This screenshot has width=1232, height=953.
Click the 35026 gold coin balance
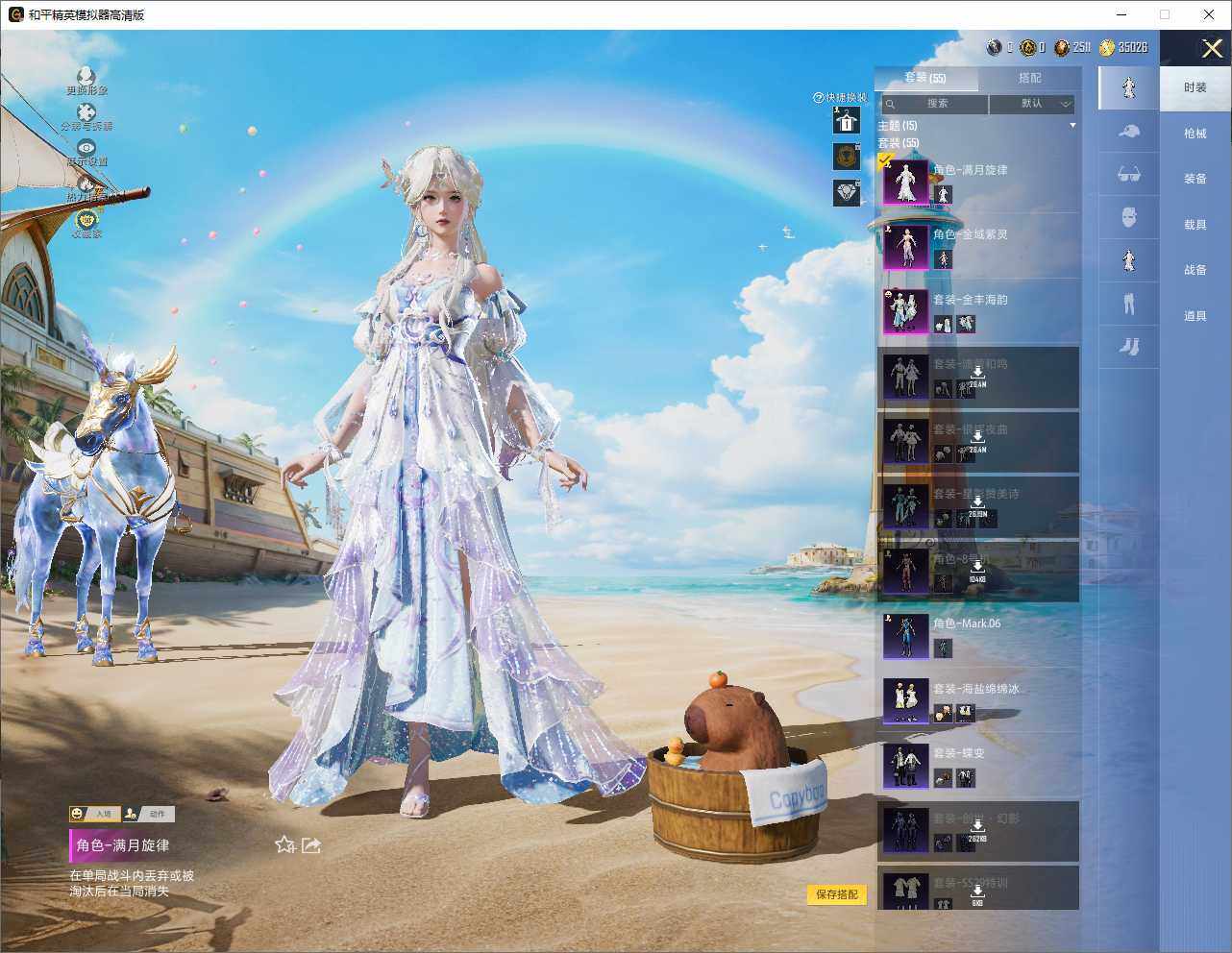click(1123, 47)
